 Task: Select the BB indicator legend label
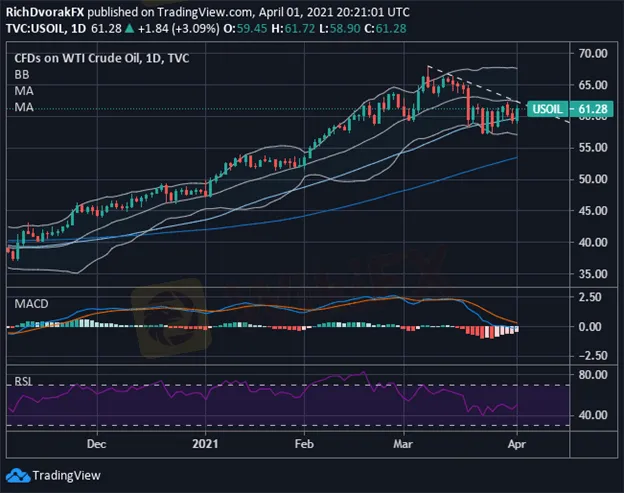[21, 74]
